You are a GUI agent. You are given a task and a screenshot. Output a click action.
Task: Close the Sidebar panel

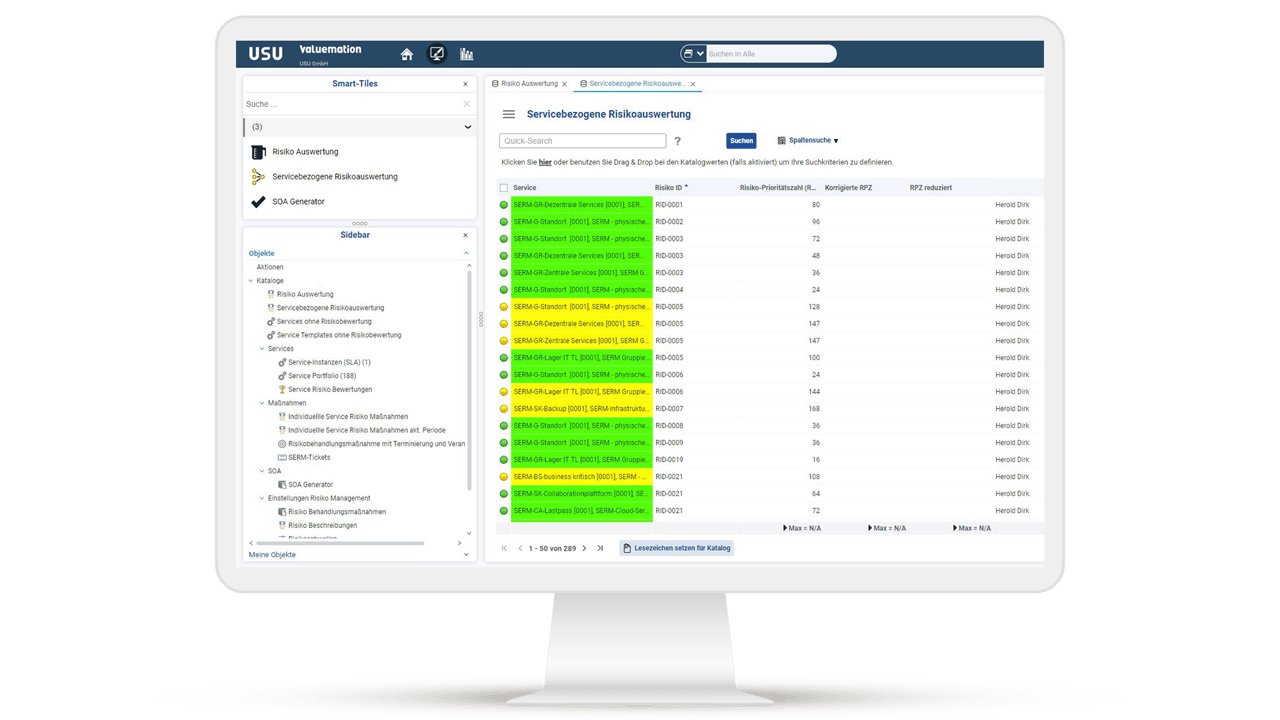tap(465, 235)
